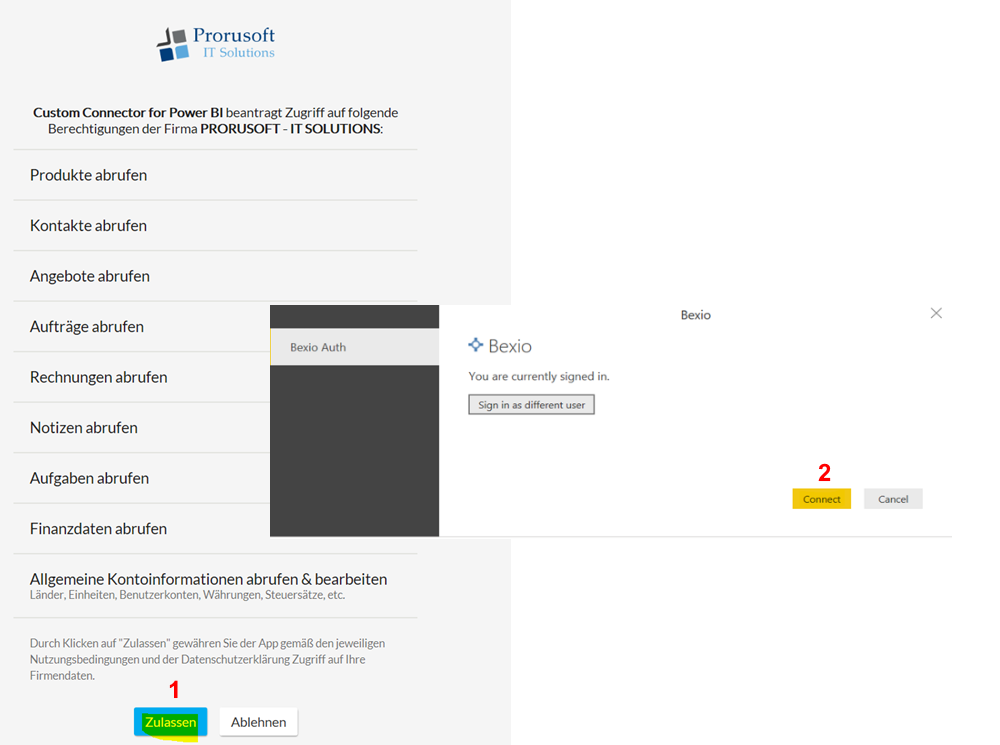Click the Finanzdaten abrufen permission
The height and width of the screenshot is (745, 1000).
point(98,528)
